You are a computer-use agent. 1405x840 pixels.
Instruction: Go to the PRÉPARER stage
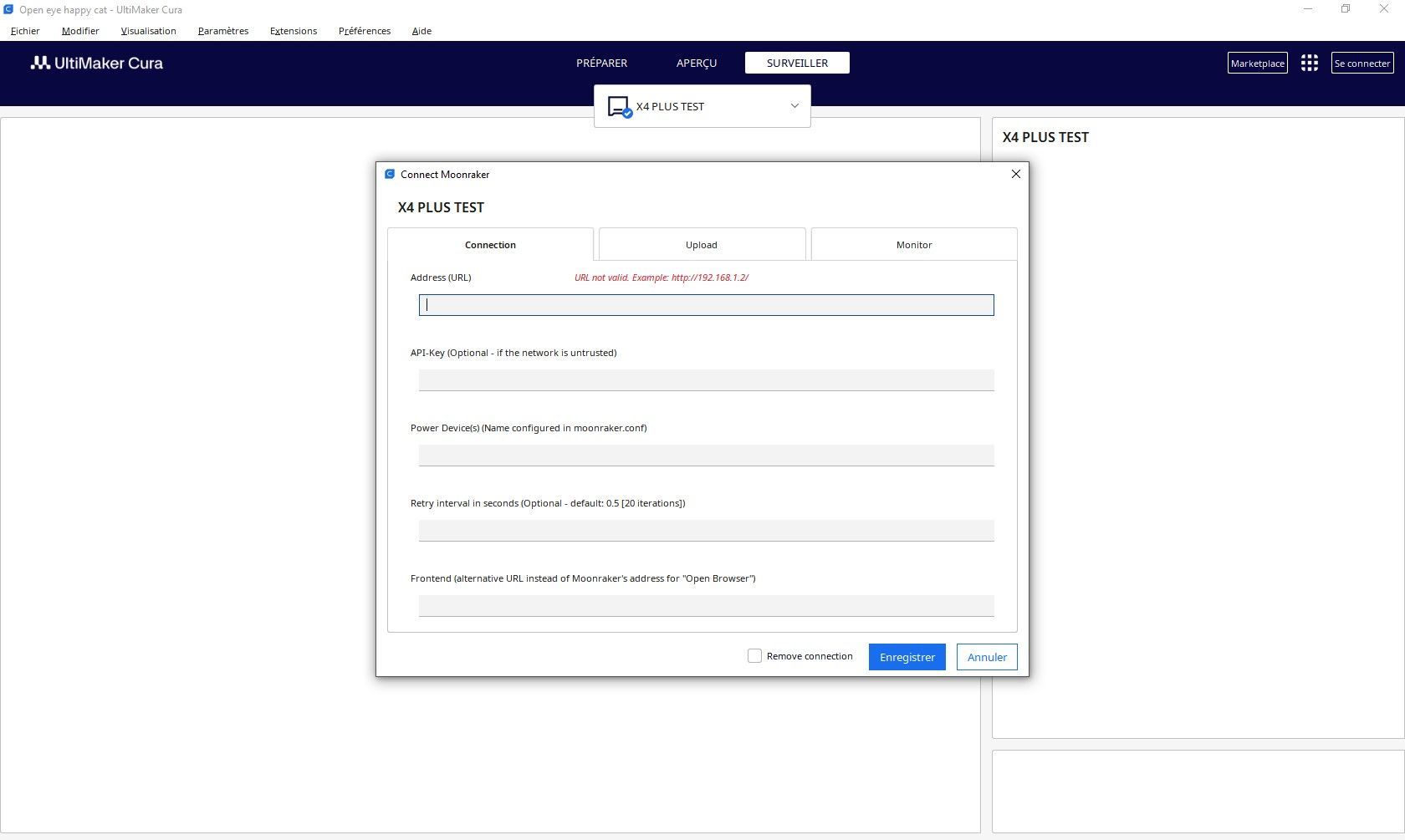[x=601, y=63]
